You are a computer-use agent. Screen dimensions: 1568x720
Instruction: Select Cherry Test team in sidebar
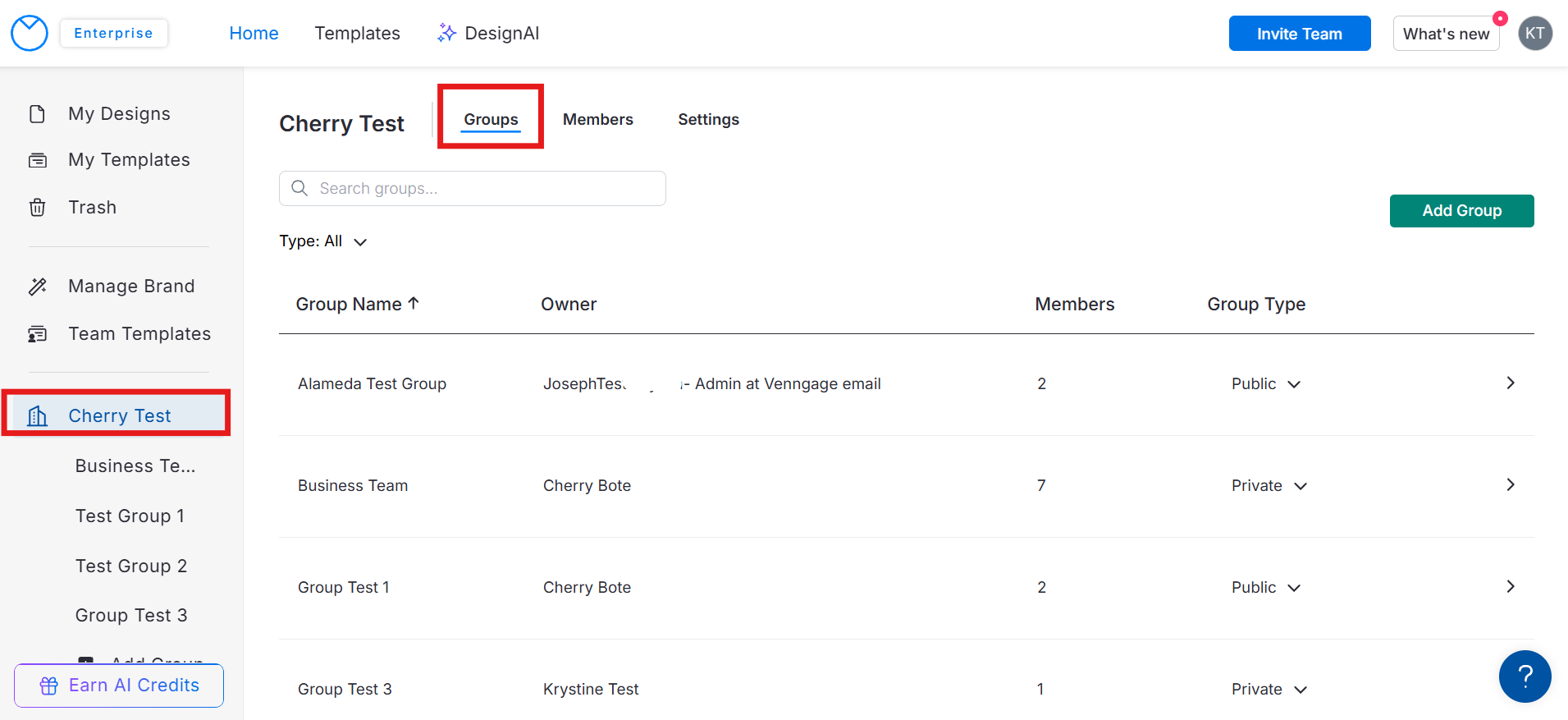119,415
